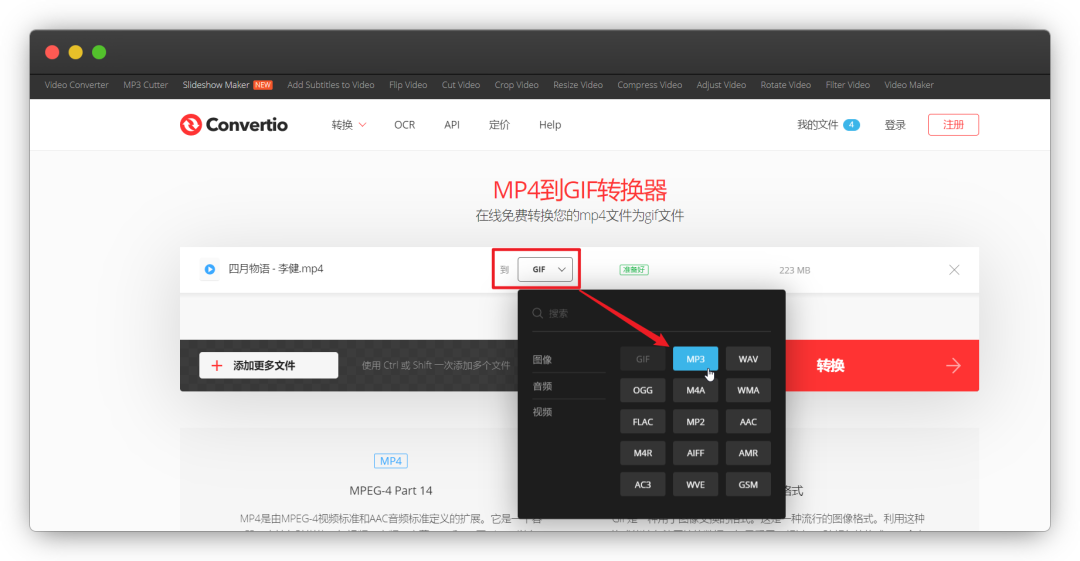
Task: Open the 我的文件 badge showing 4
Action: pyautogui.click(x=851, y=125)
